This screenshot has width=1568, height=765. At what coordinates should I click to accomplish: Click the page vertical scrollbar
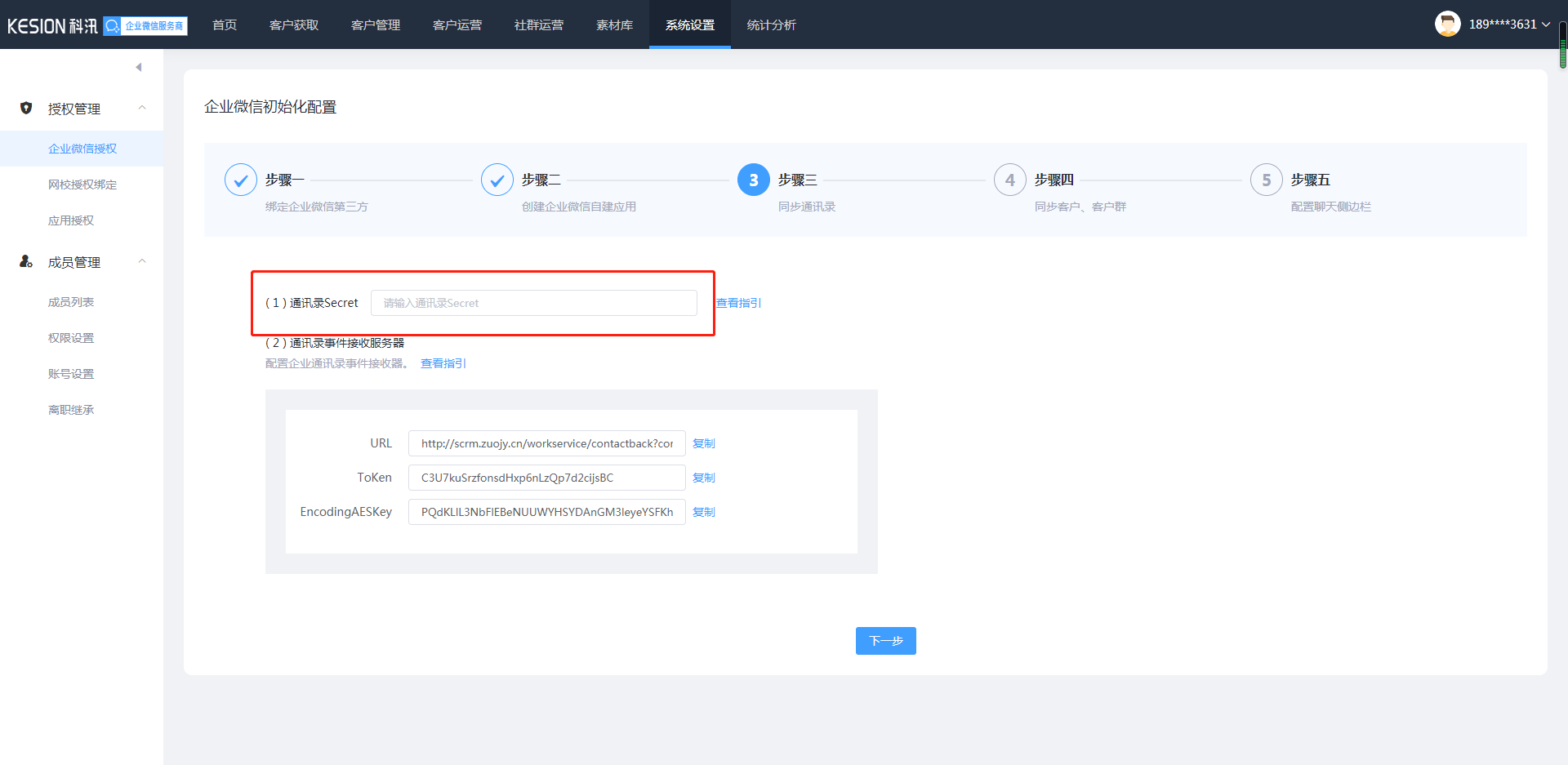1562,45
